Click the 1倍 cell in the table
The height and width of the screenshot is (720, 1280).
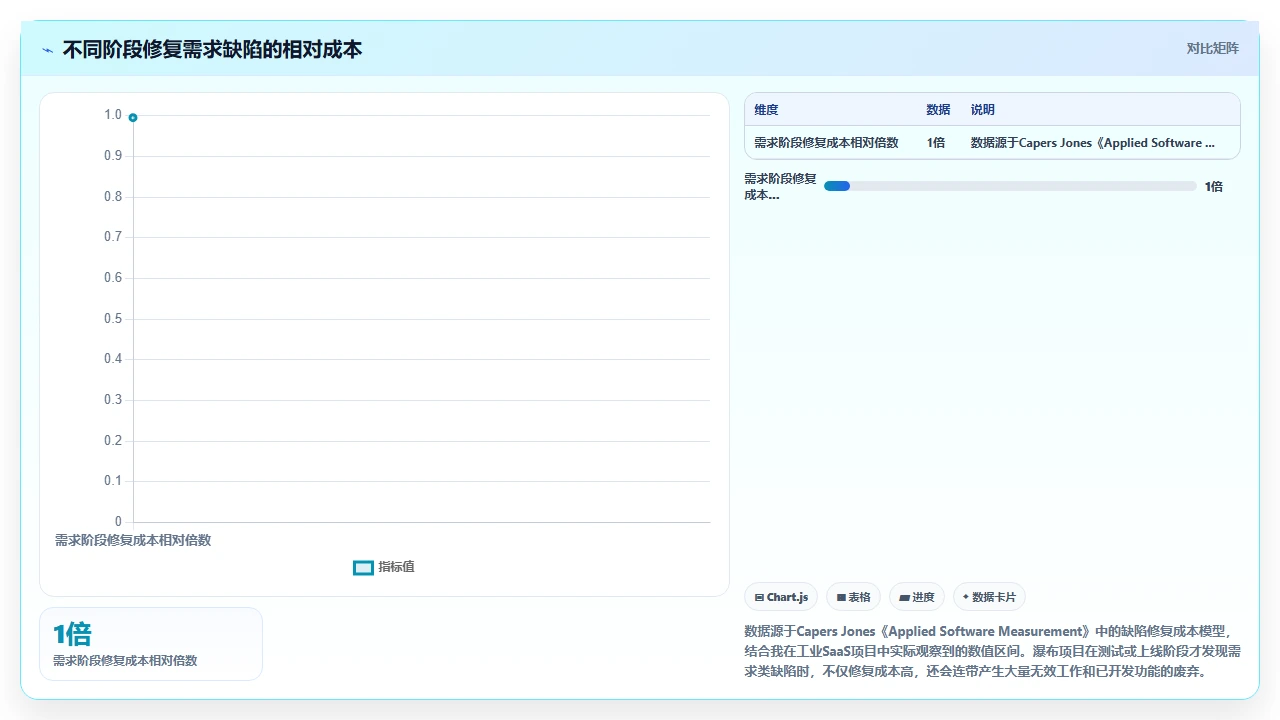tap(936, 143)
